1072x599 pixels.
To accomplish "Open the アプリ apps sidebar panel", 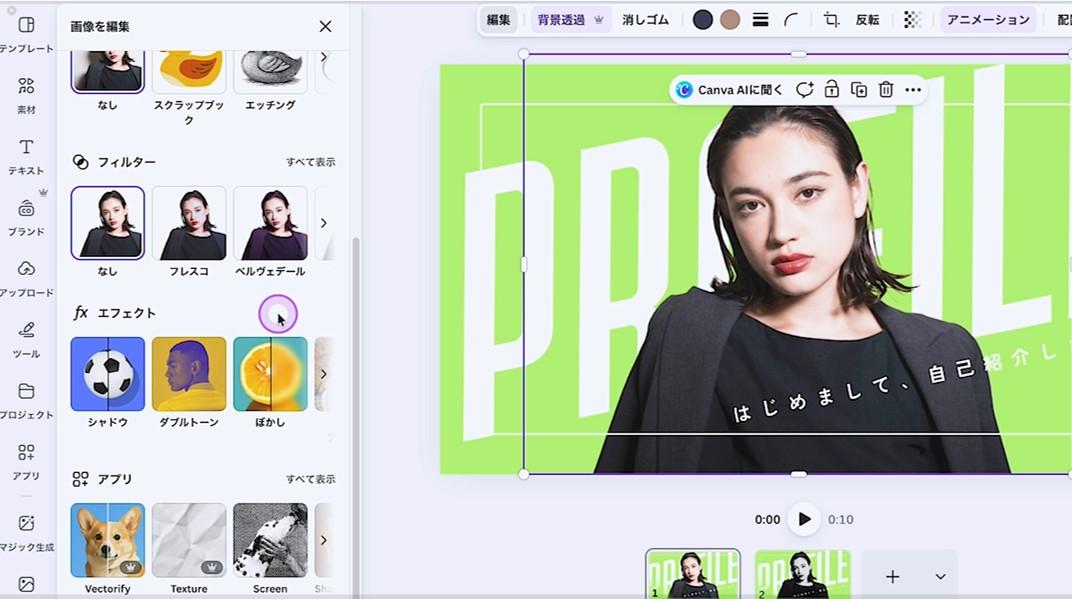I will 26,461.
